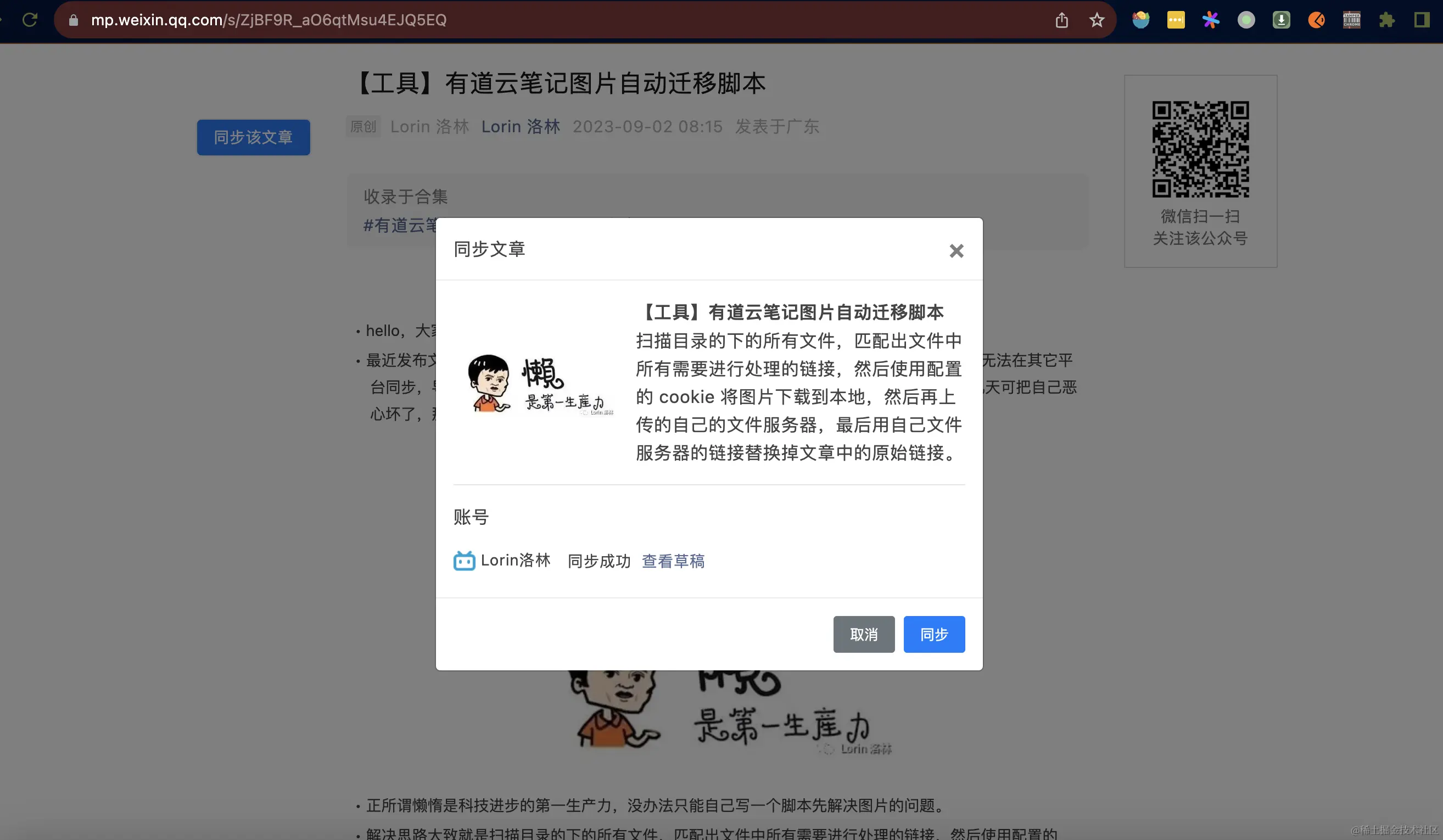
Task: Bookmark page with the star icon
Action: 1097,20
